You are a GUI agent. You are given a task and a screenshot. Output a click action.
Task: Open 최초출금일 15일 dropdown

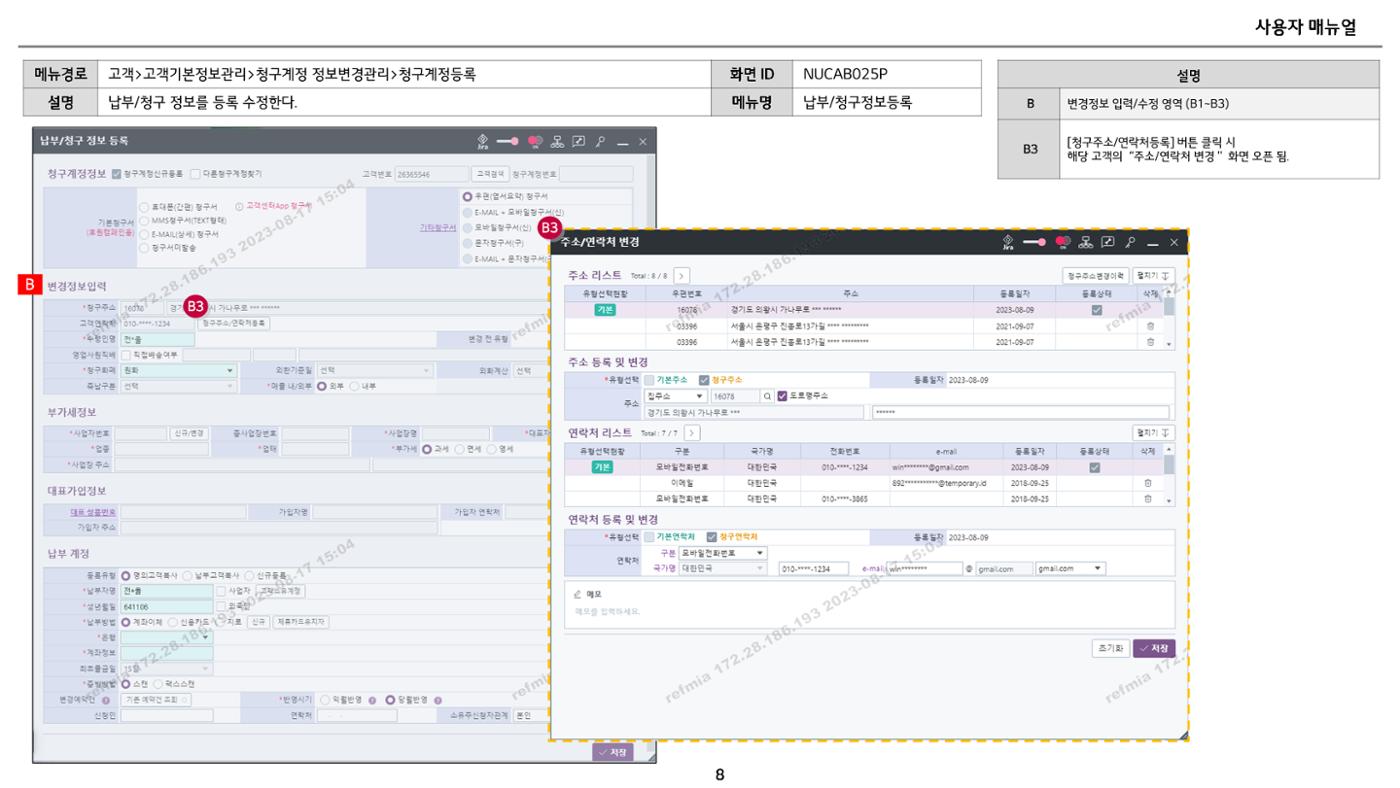[x=167, y=668]
